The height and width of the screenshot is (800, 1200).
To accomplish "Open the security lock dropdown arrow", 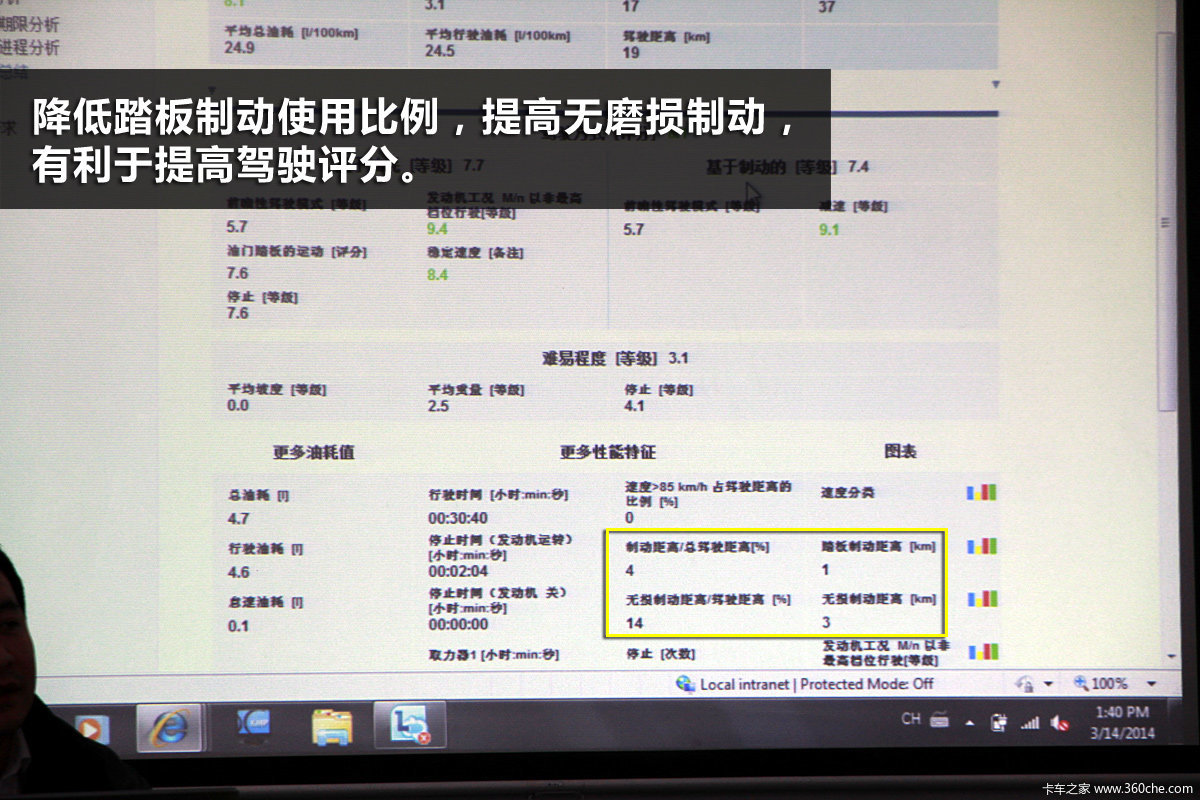I will coord(1048,685).
